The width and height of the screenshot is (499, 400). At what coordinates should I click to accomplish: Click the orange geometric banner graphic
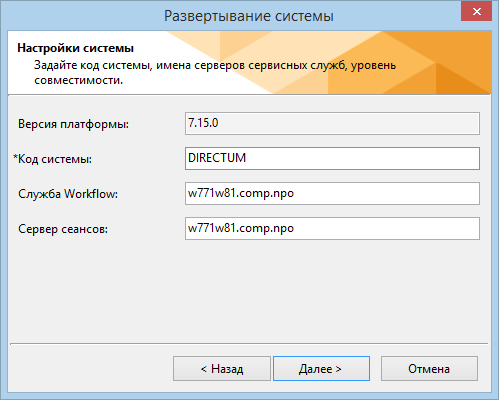tap(367, 63)
